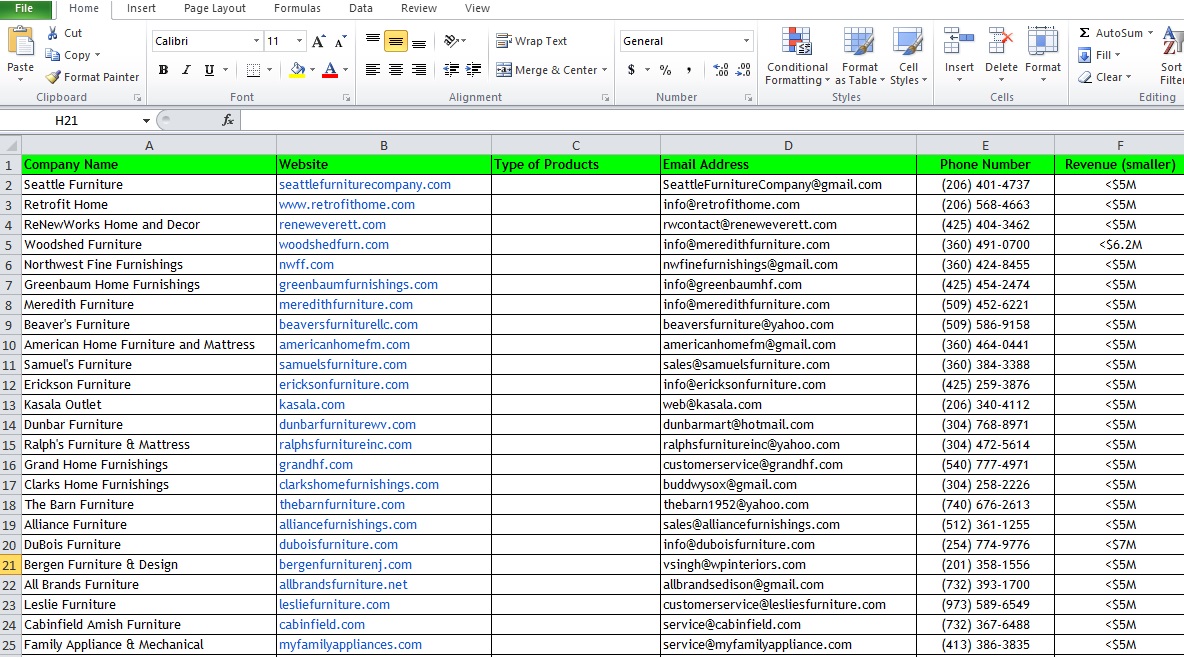Click the AutoSum sigma icon
Screen dimensions: 1184x658
tap(1084, 33)
